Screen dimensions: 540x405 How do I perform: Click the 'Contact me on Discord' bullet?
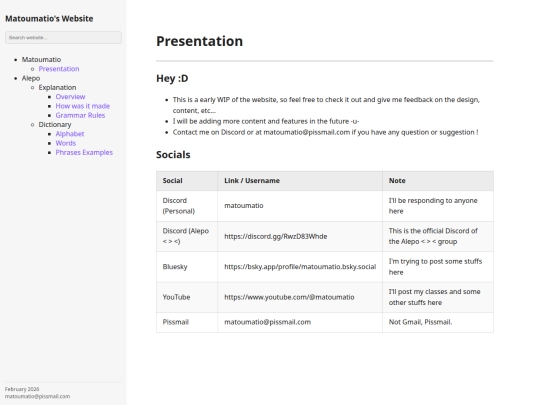(x=325, y=132)
